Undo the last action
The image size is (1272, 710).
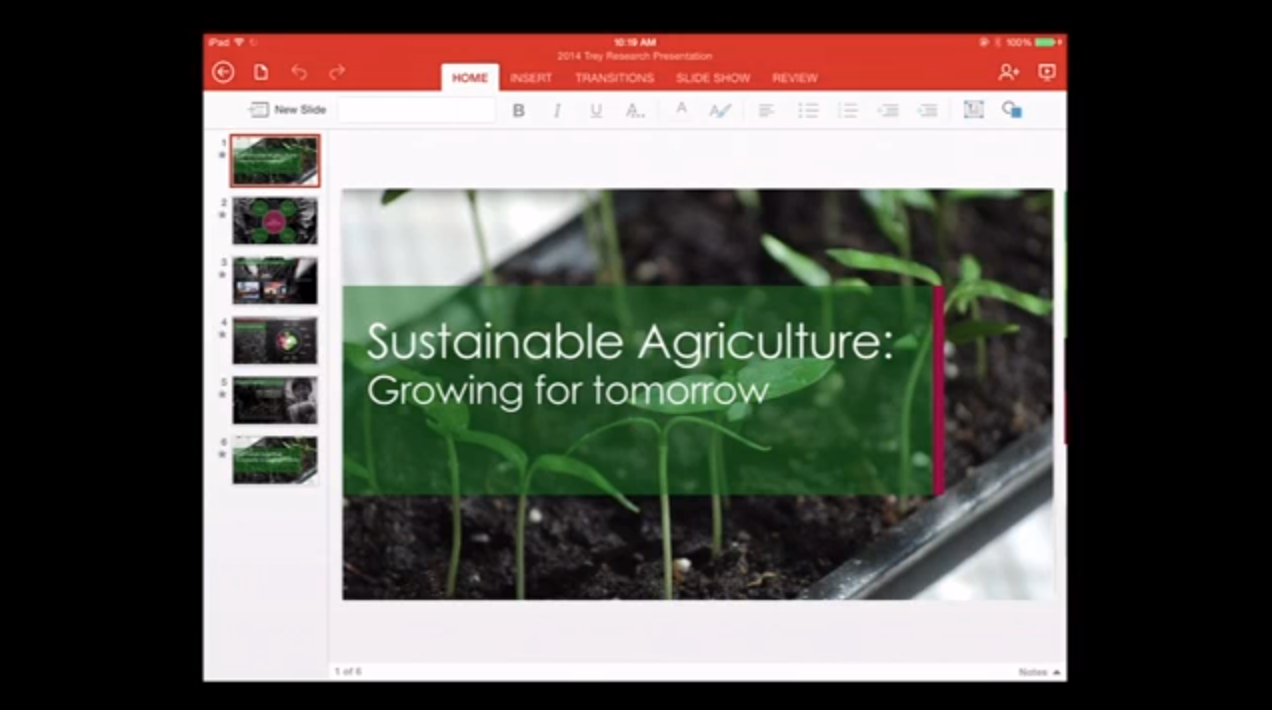coord(299,72)
